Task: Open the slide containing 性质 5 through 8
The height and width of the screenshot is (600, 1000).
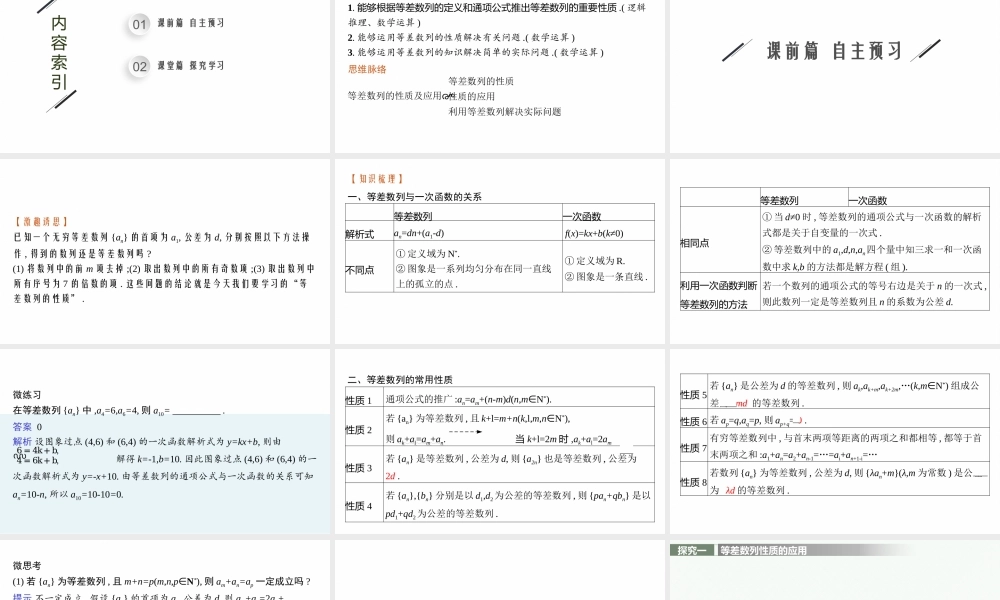Action: (x=833, y=440)
